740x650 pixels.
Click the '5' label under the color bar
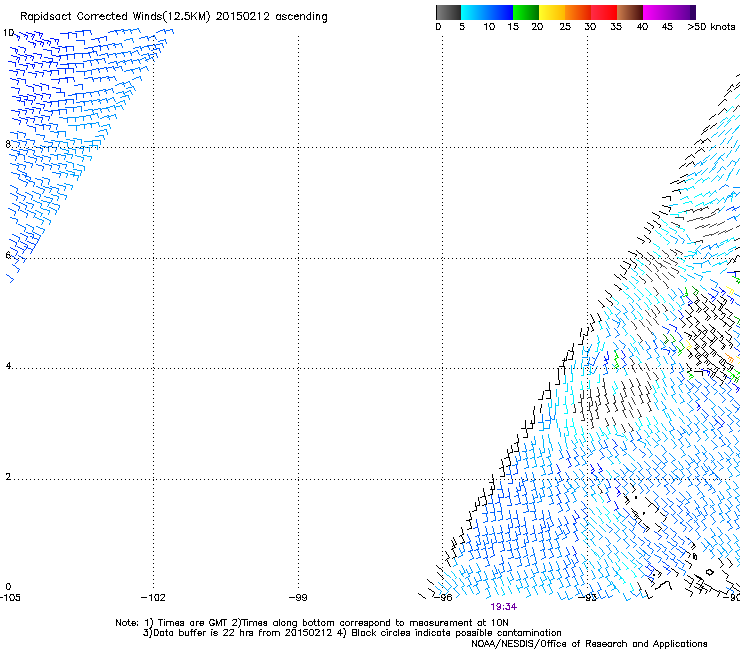point(462,27)
